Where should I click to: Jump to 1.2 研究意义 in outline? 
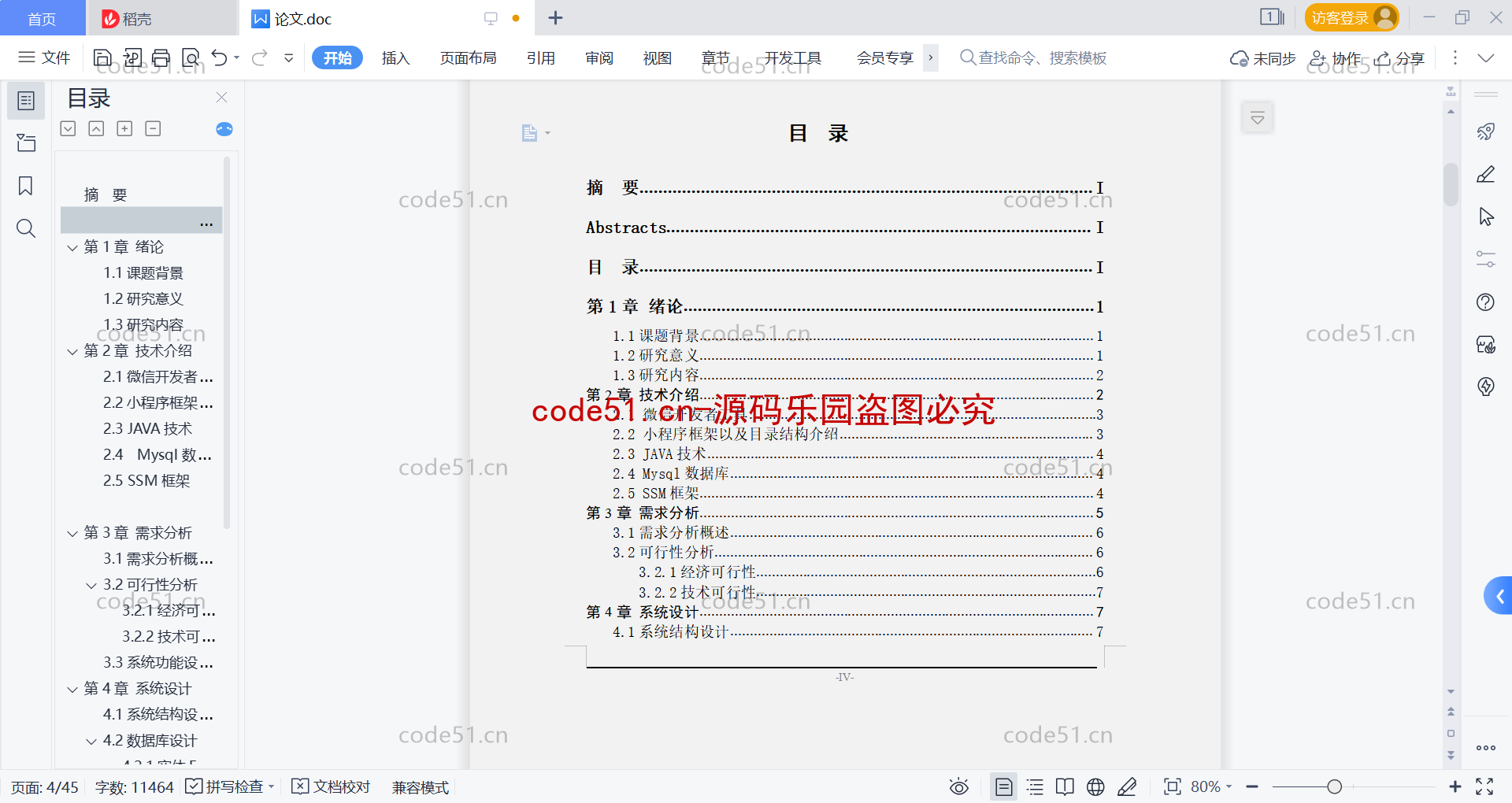(x=143, y=299)
